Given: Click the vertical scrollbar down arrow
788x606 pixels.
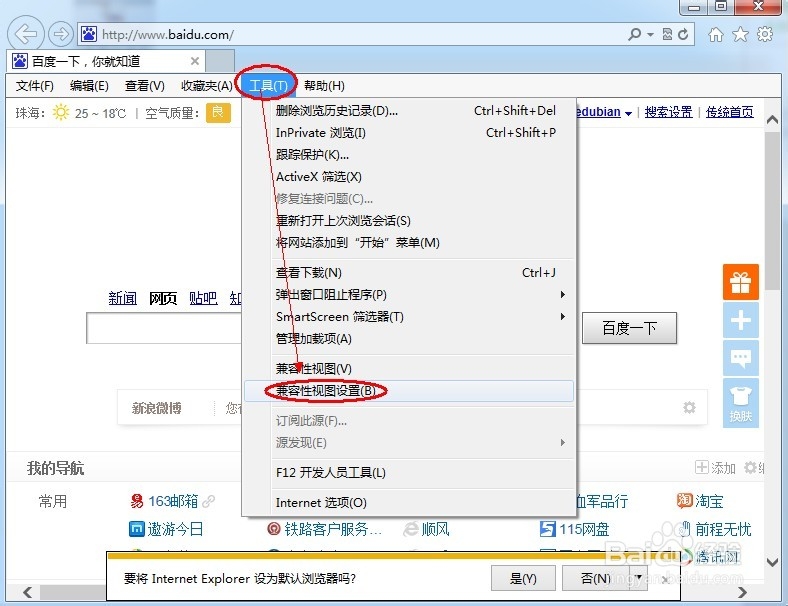Looking at the screenshot, I should point(772,562).
